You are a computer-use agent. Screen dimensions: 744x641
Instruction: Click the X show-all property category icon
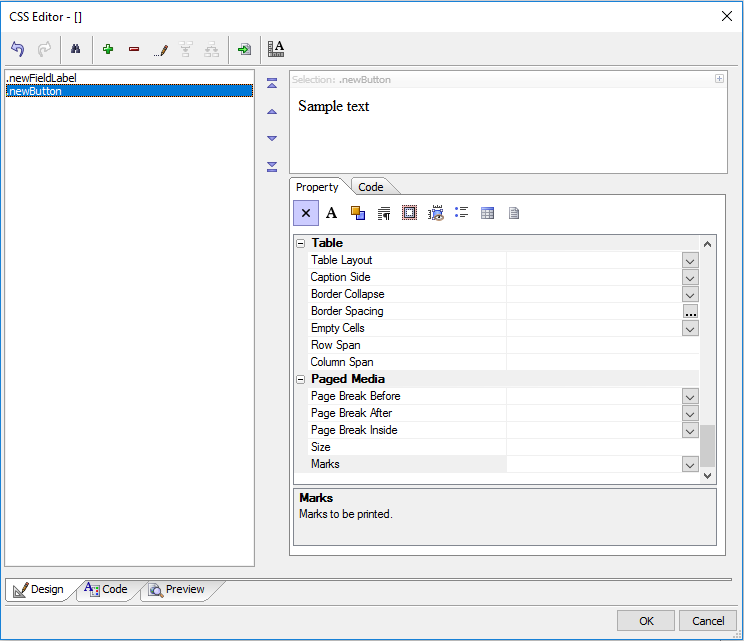click(306, 213)
